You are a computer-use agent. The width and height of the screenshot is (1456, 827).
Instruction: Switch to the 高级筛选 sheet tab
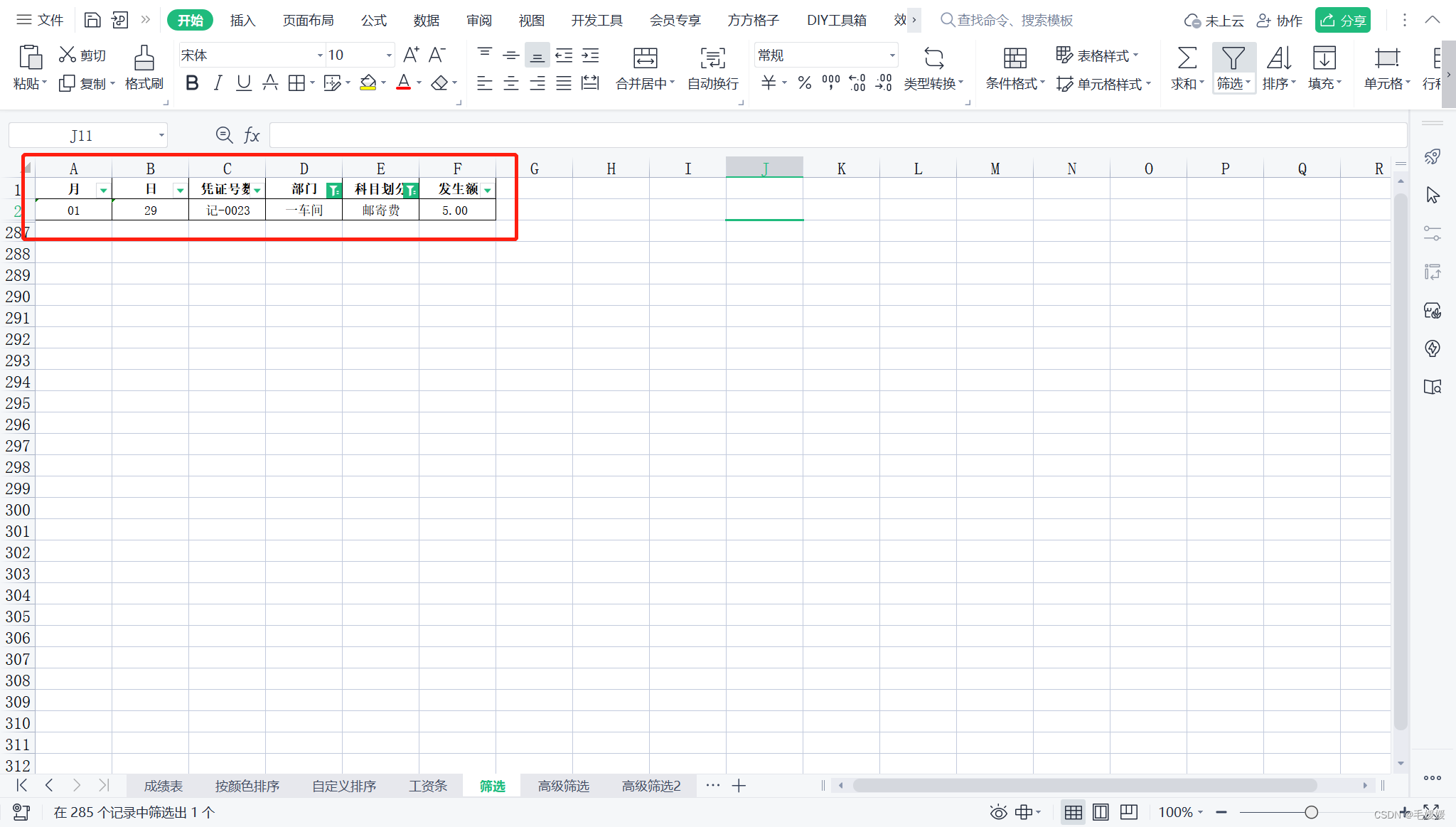(563, 786)
